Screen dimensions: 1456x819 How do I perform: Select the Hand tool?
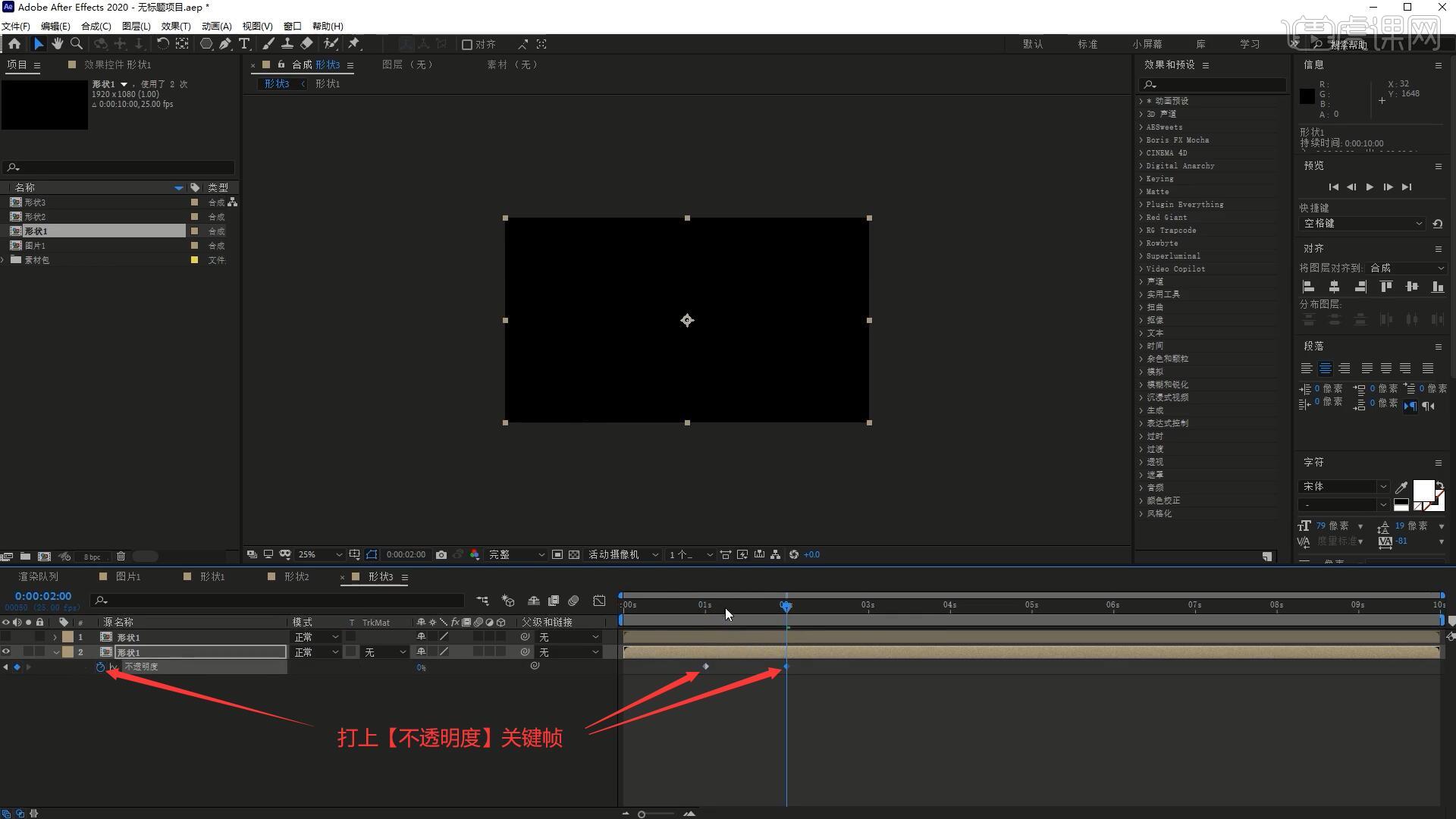57,44
